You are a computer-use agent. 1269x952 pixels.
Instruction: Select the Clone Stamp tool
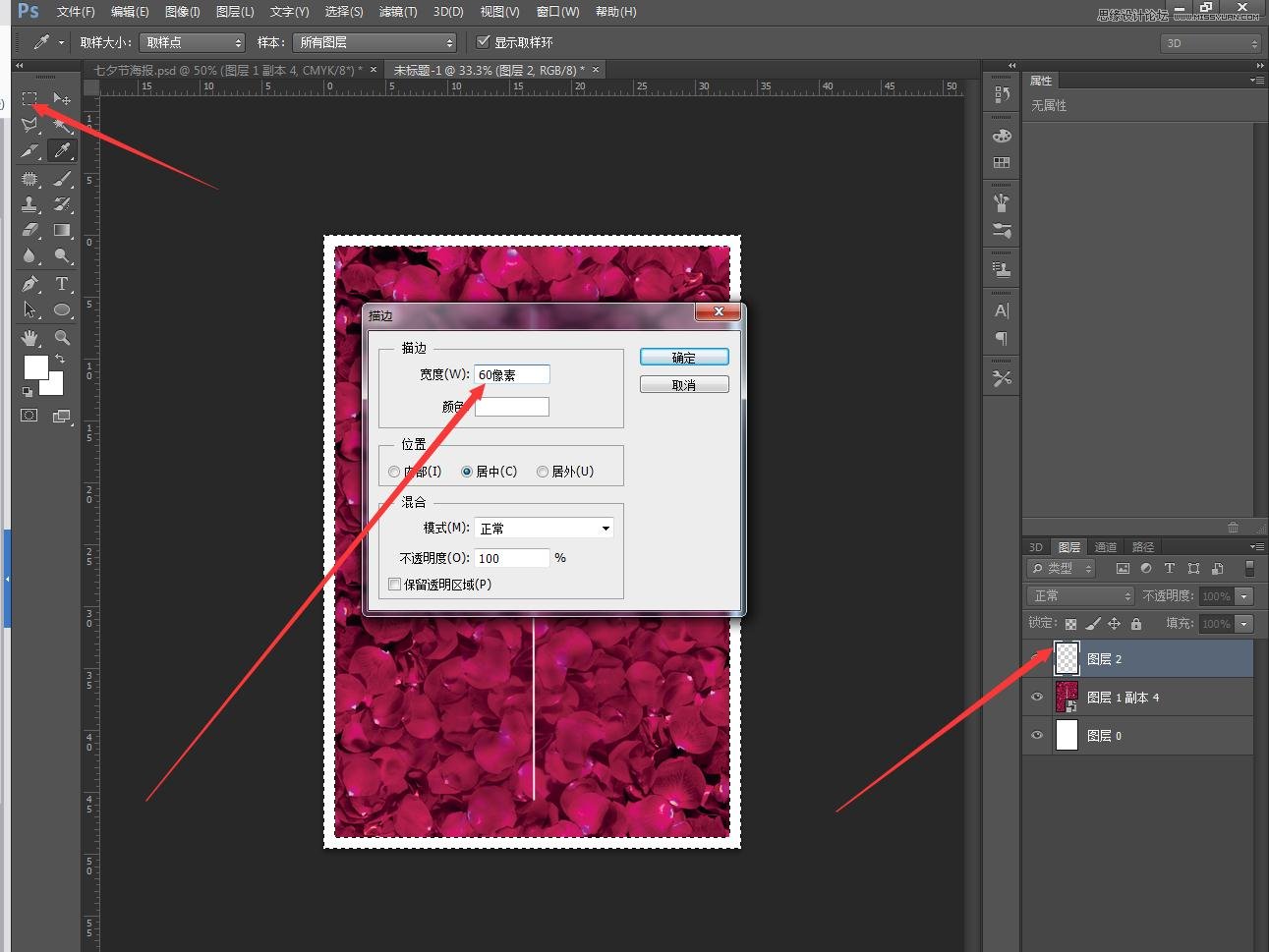(x=29, y=204)
